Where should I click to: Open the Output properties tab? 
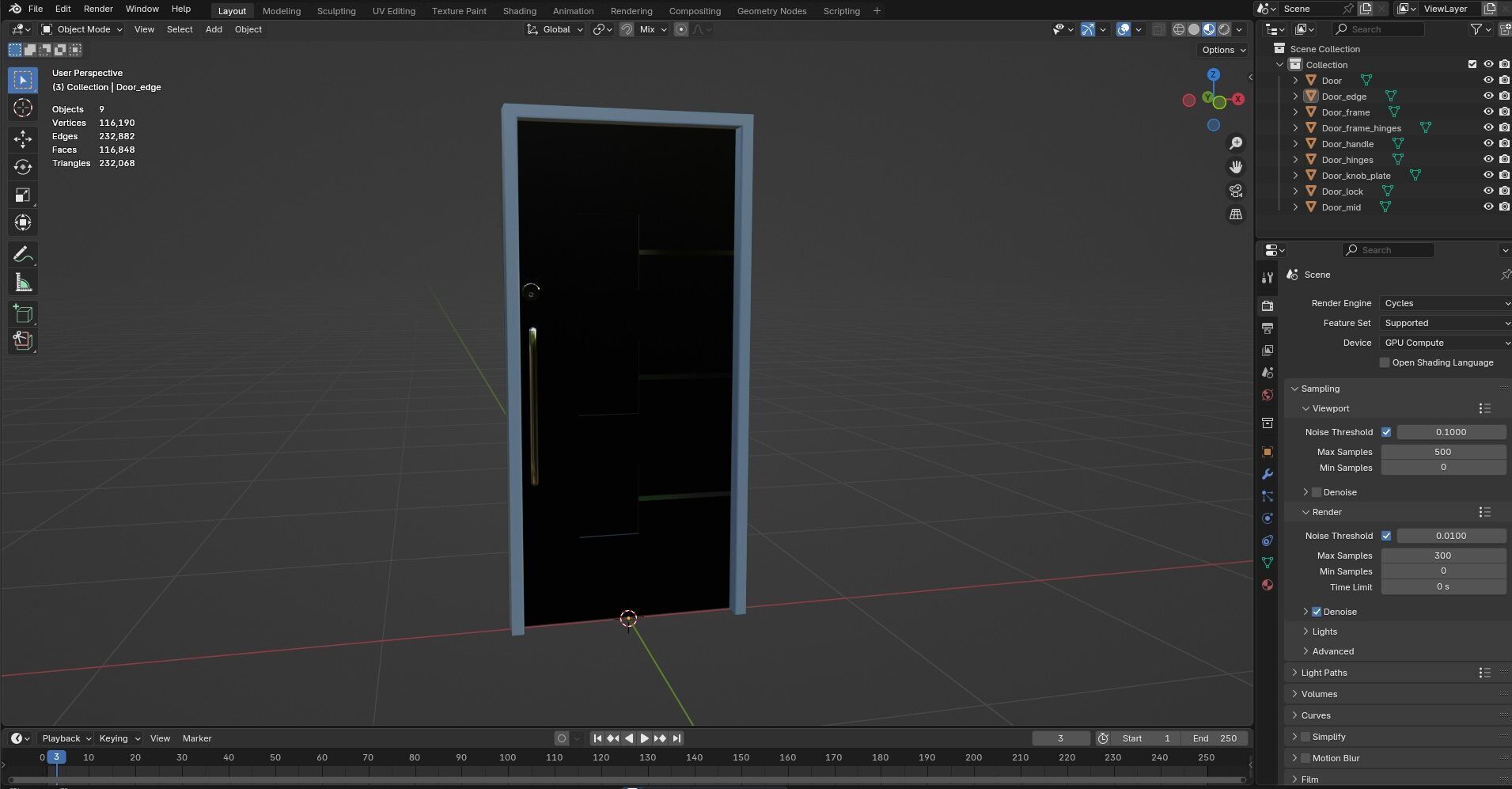pyautogui.click(x=1268, y=328)
